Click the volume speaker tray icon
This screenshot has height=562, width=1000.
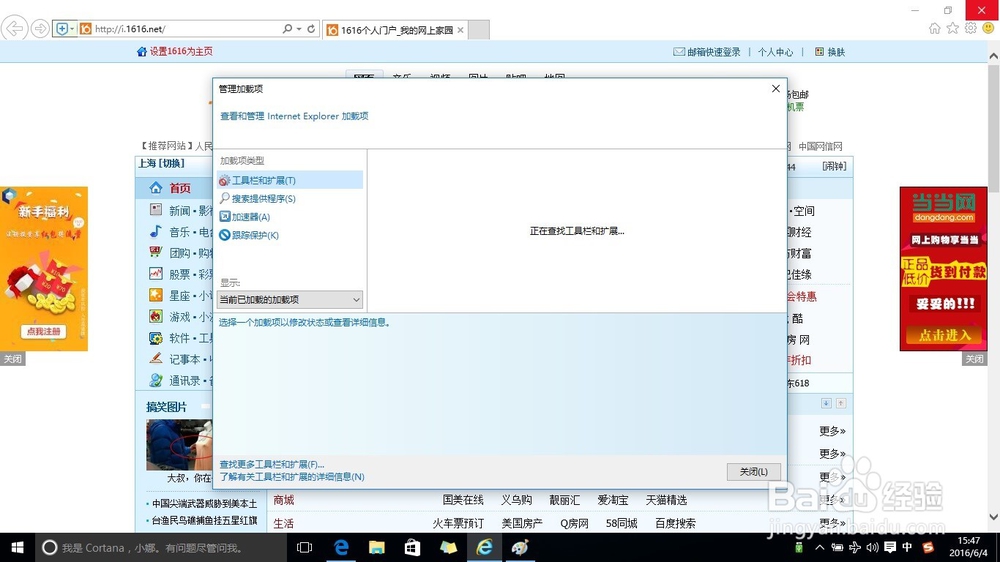(x=872, y=547)
